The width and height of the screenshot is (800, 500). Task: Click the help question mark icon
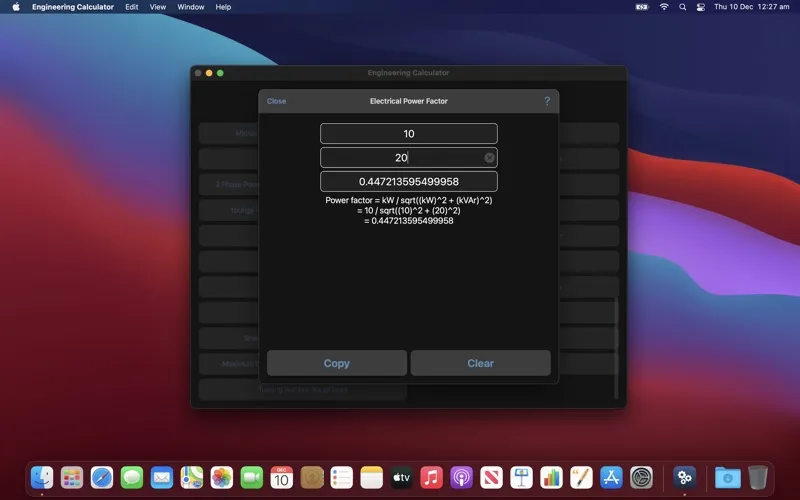tap(547, 101)
